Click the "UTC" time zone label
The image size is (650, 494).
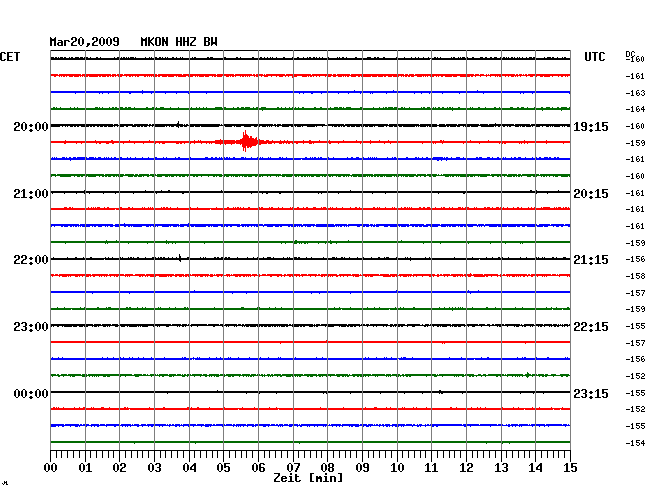pyautogui.click(x=594, y=57)
